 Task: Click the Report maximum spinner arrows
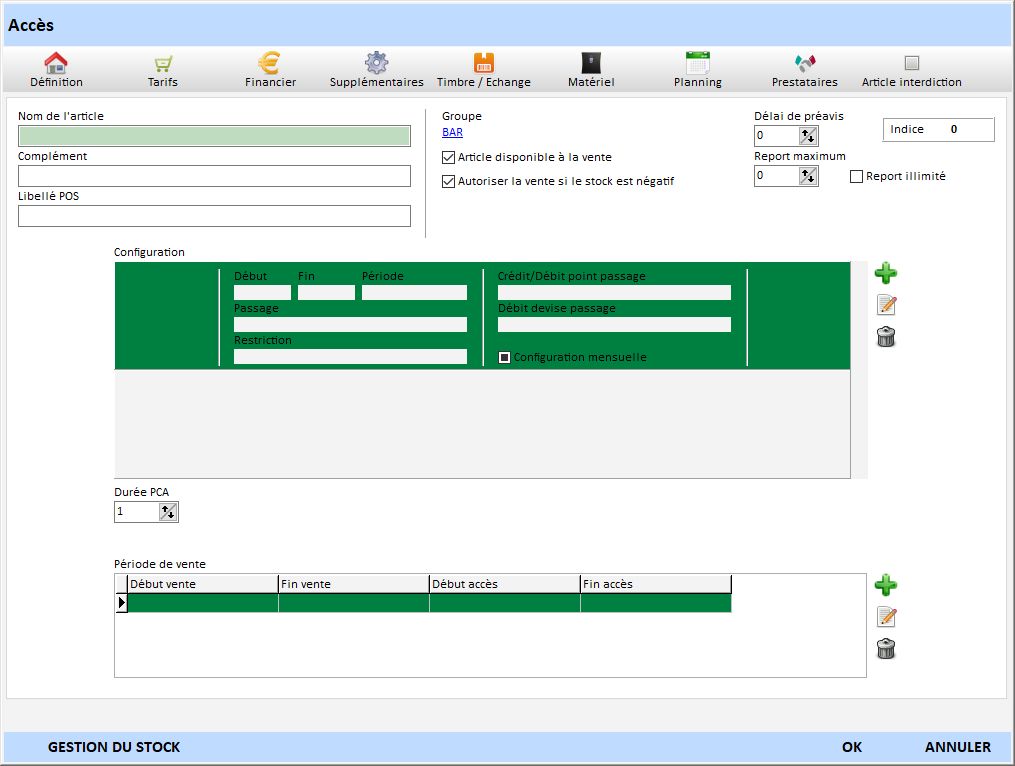808,176
